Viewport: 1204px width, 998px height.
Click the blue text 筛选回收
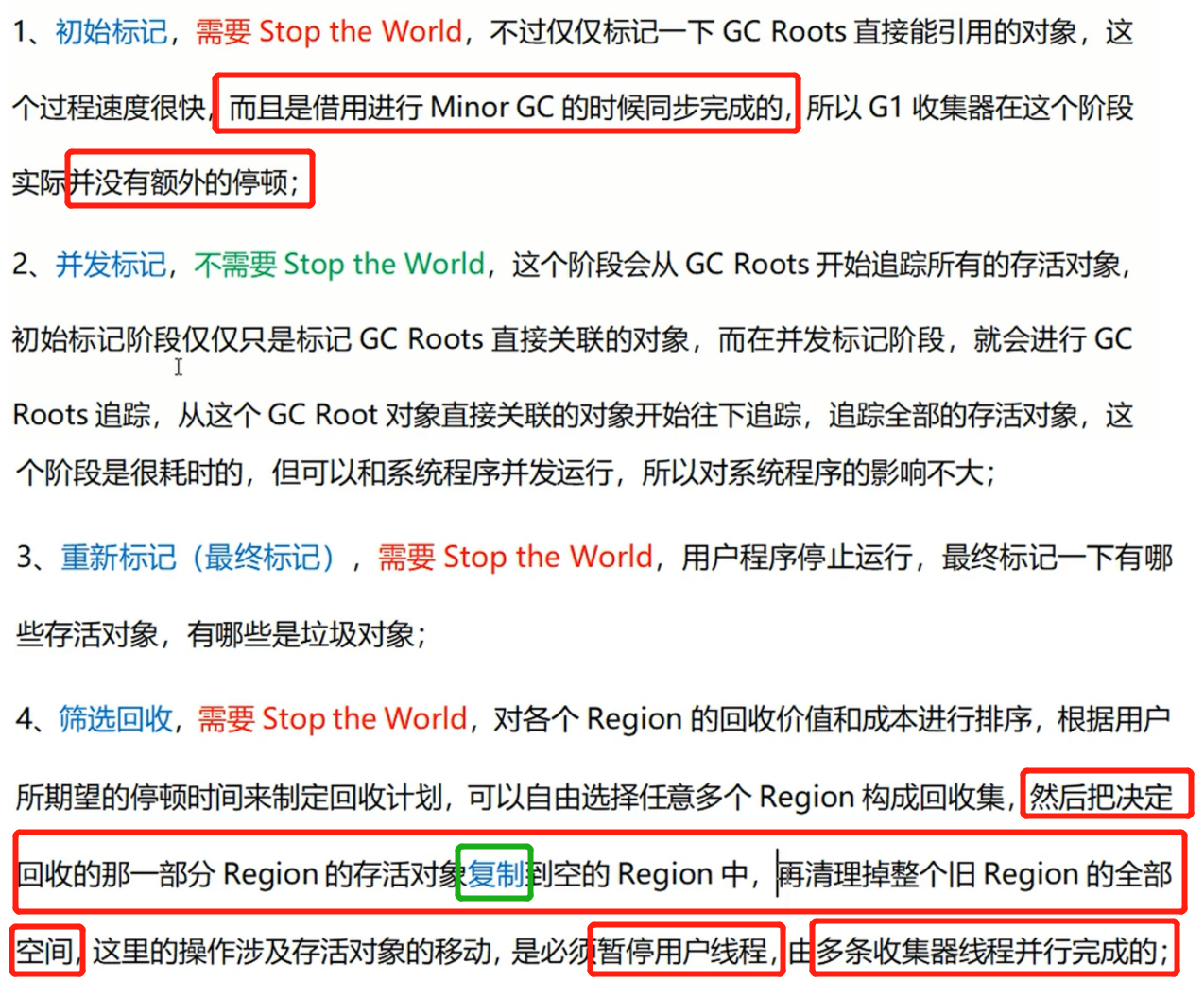[x=115, y=719]
